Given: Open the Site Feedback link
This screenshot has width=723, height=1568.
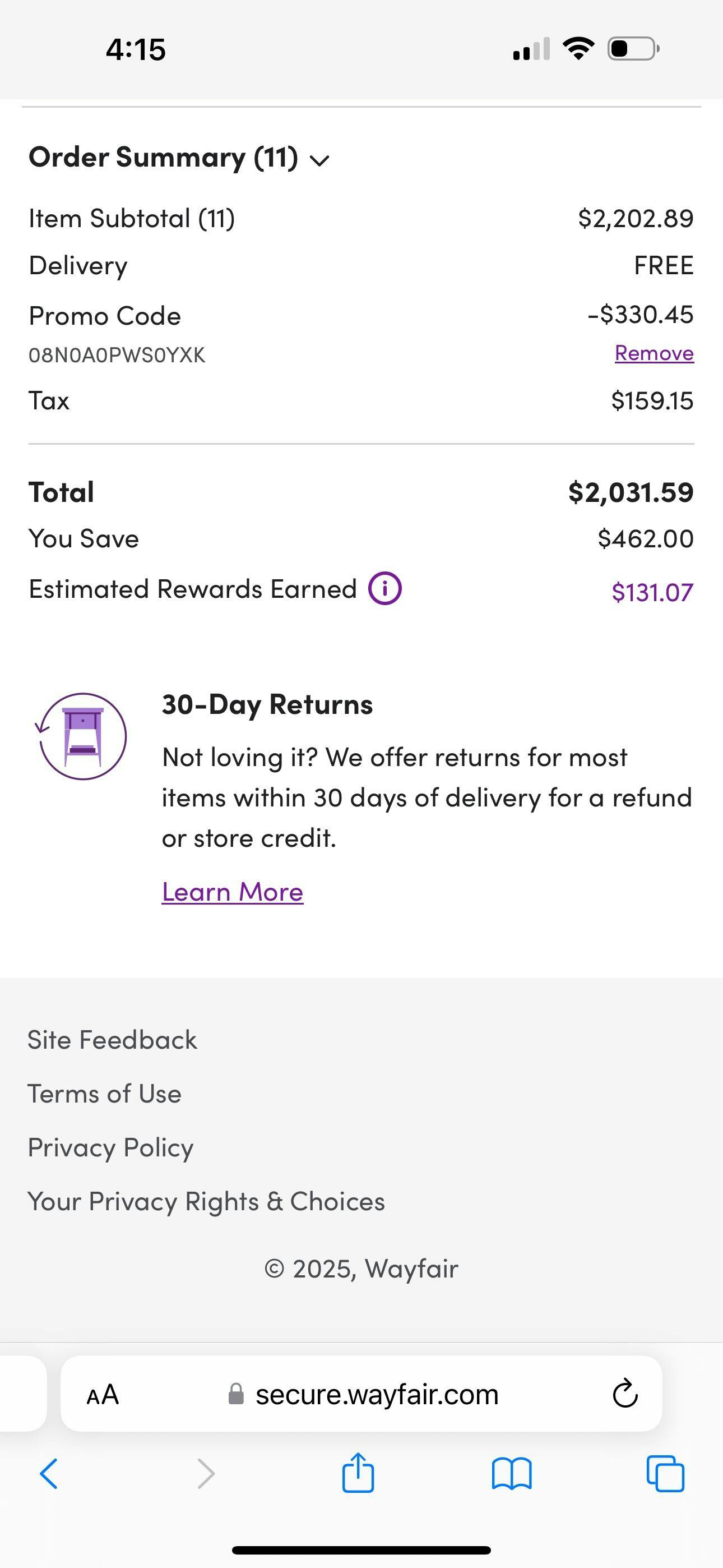Looking at the screenshot, I should (113, 1040).
